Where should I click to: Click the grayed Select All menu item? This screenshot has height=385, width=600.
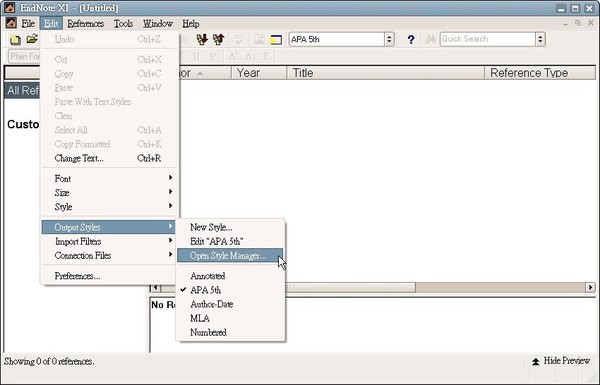(x=109, y=130)
